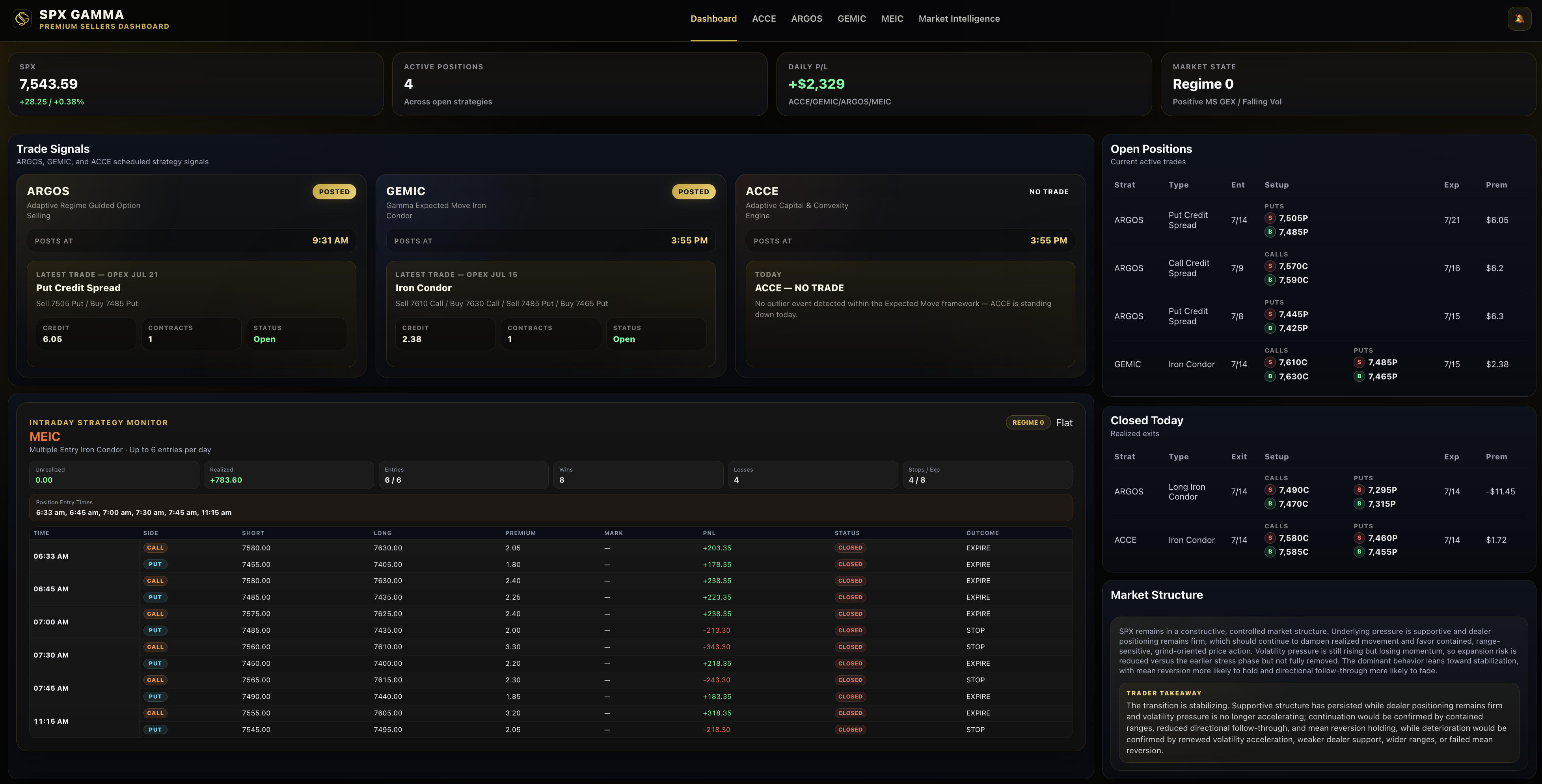The width and height of the screenshot is (1542, 784).
Task: Click the Regime 0 market state heading
Action: (1203, 84)
